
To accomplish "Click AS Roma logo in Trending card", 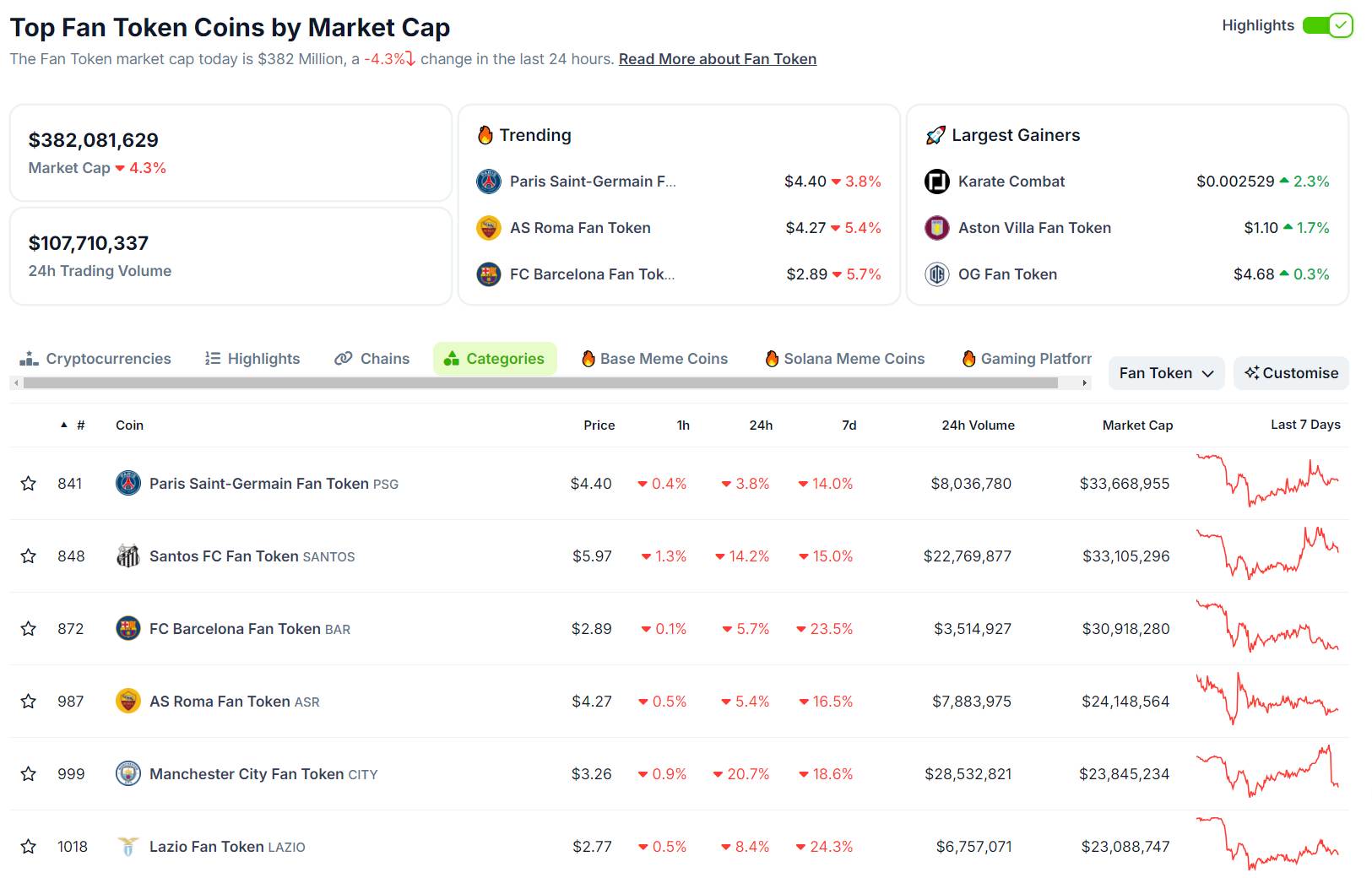I will pos(489,228).
